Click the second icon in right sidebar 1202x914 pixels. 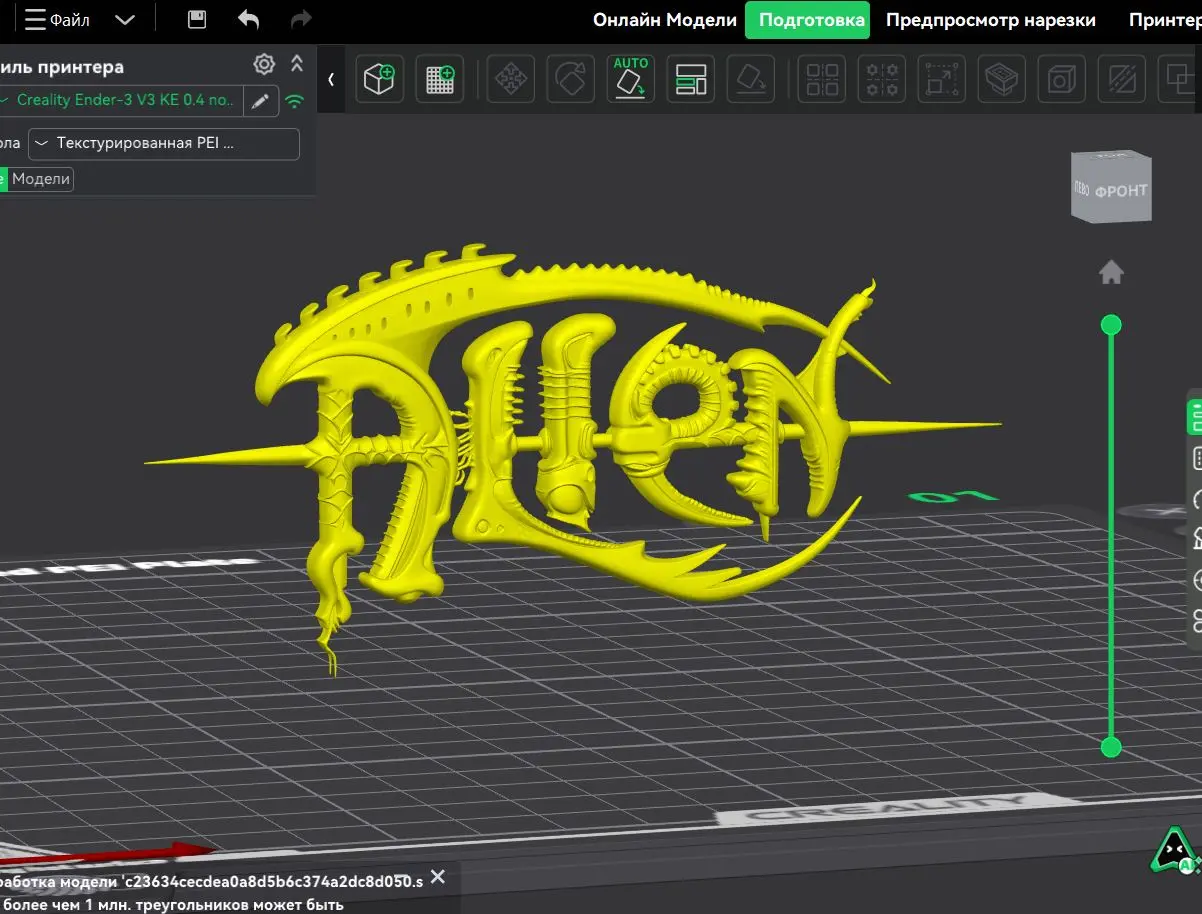tap(1197, 459)
